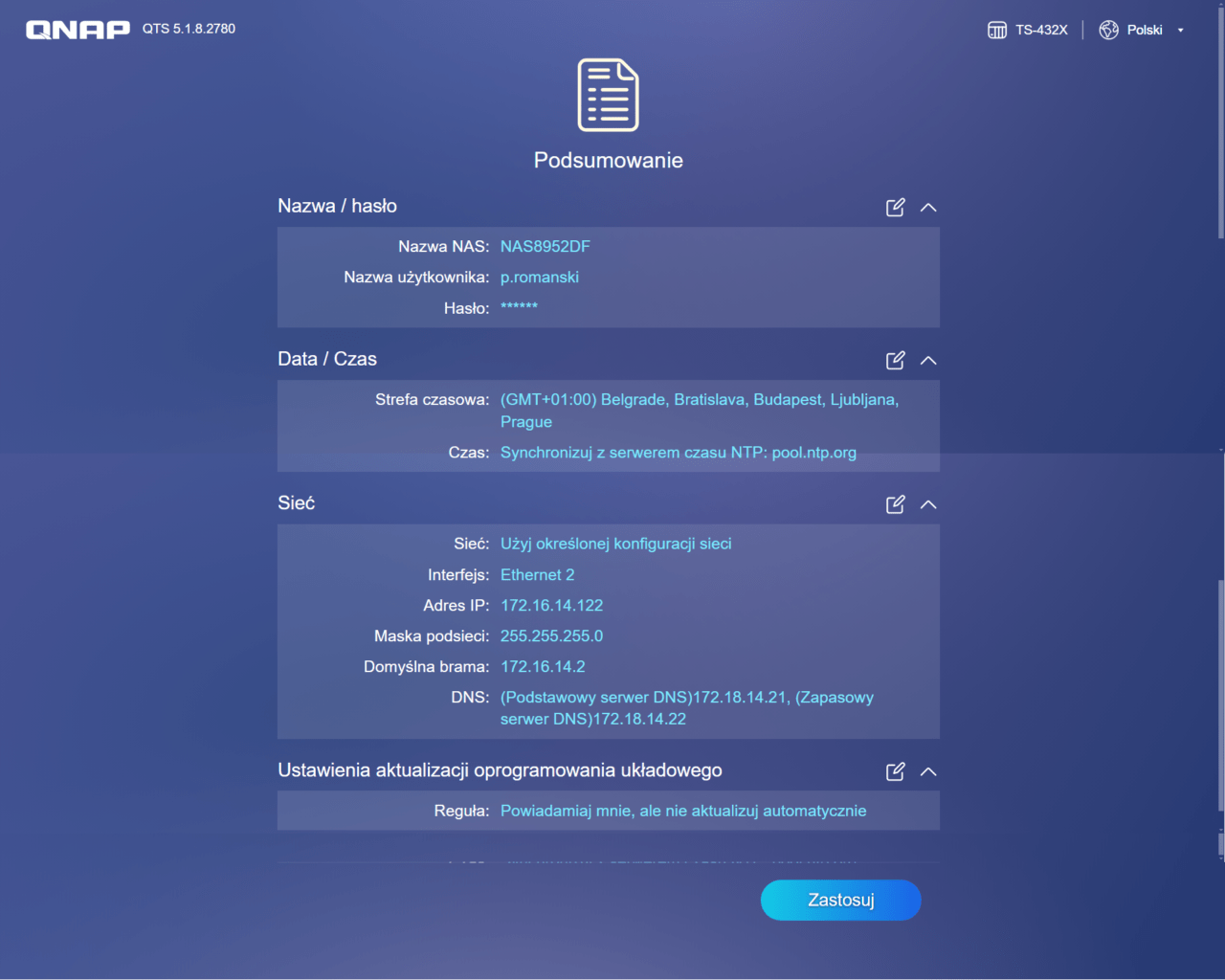
Task: Click the IP address 172.16.14.122
Action: (x=552, y=605)
